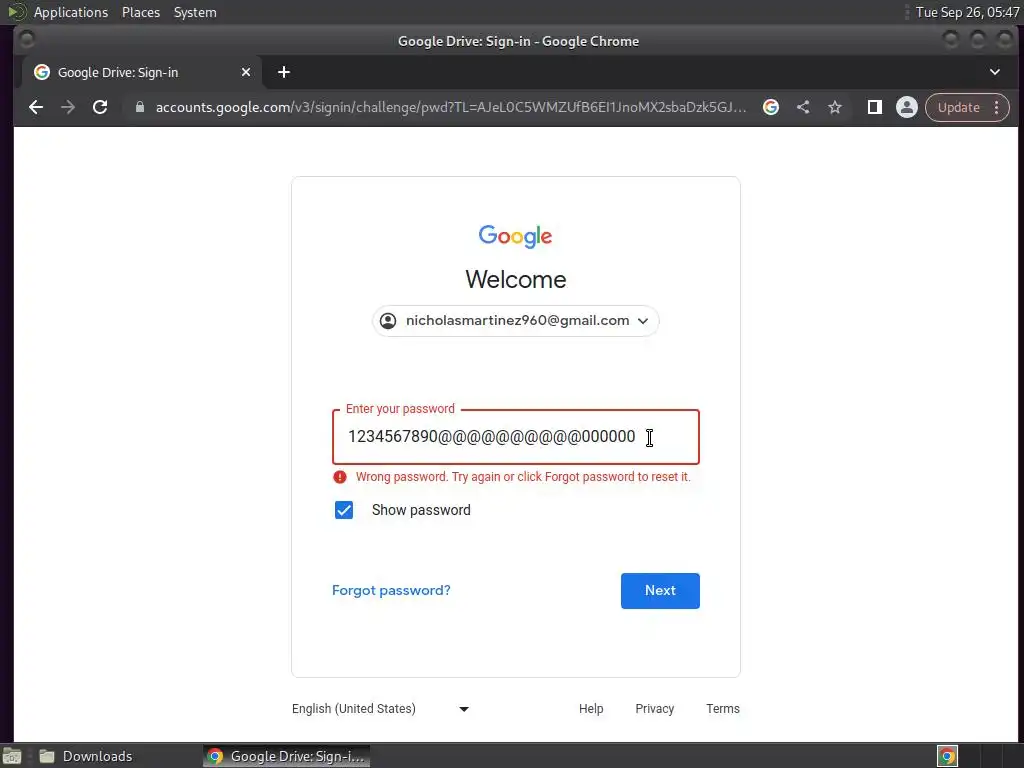Uncheck the Show password checkbox
The image size is (1024, 768).
[x=344, y=510]
